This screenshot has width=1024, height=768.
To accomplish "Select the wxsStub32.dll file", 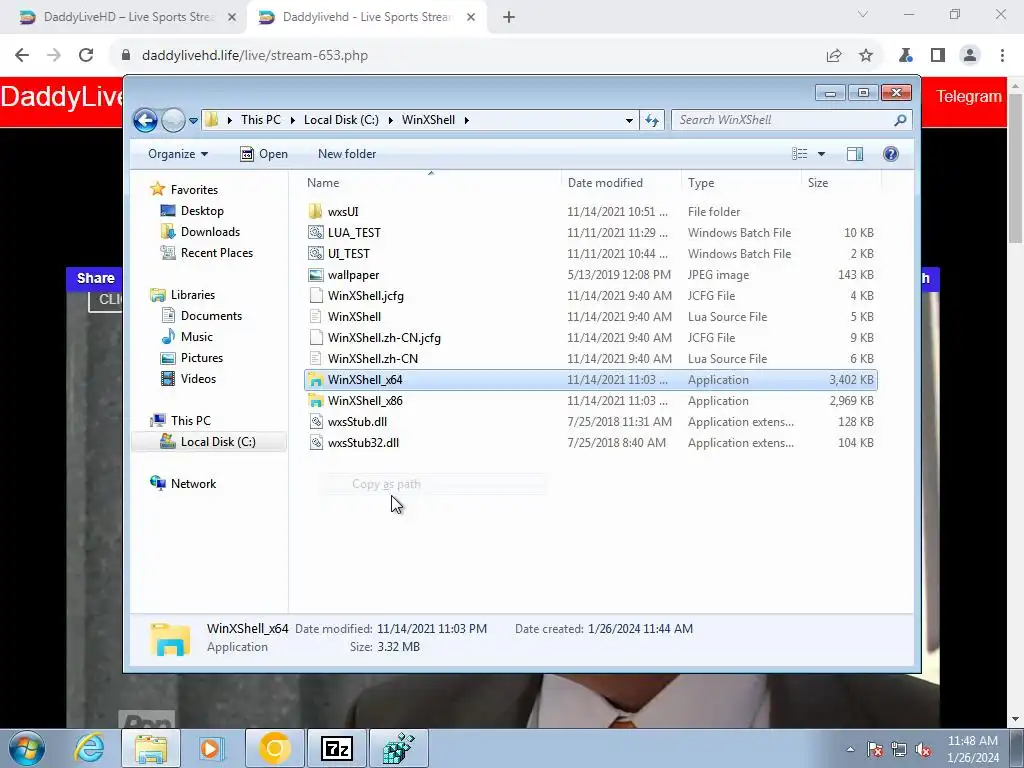I will 590,443.
